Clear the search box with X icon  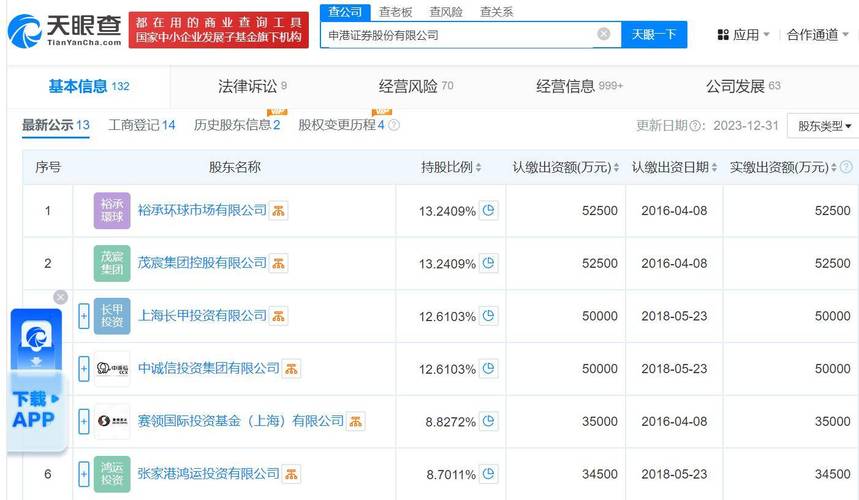tap(603, 34)
